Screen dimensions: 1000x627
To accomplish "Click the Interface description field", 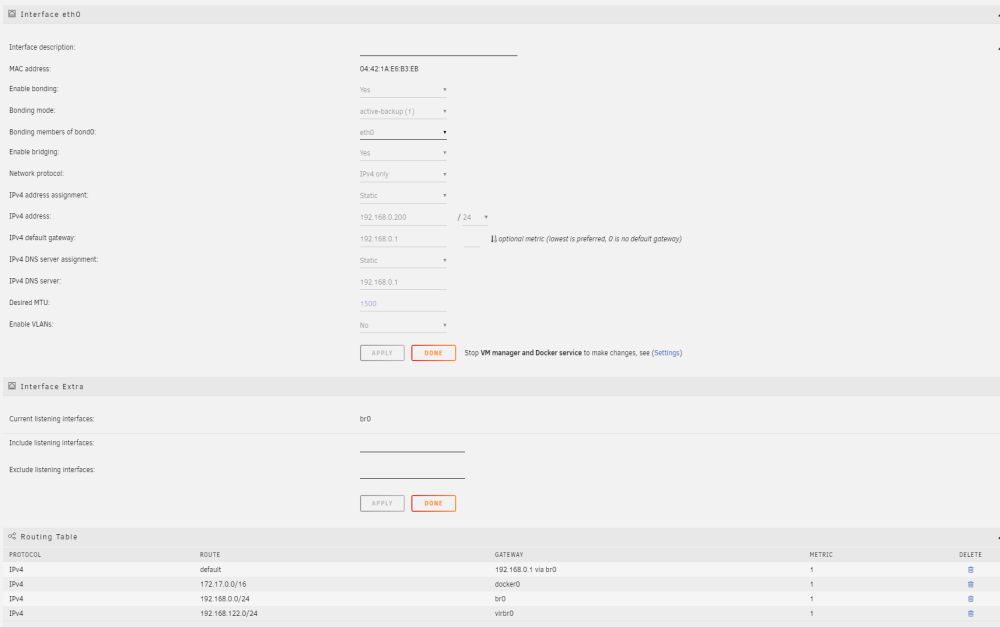I will click(438, 48).
